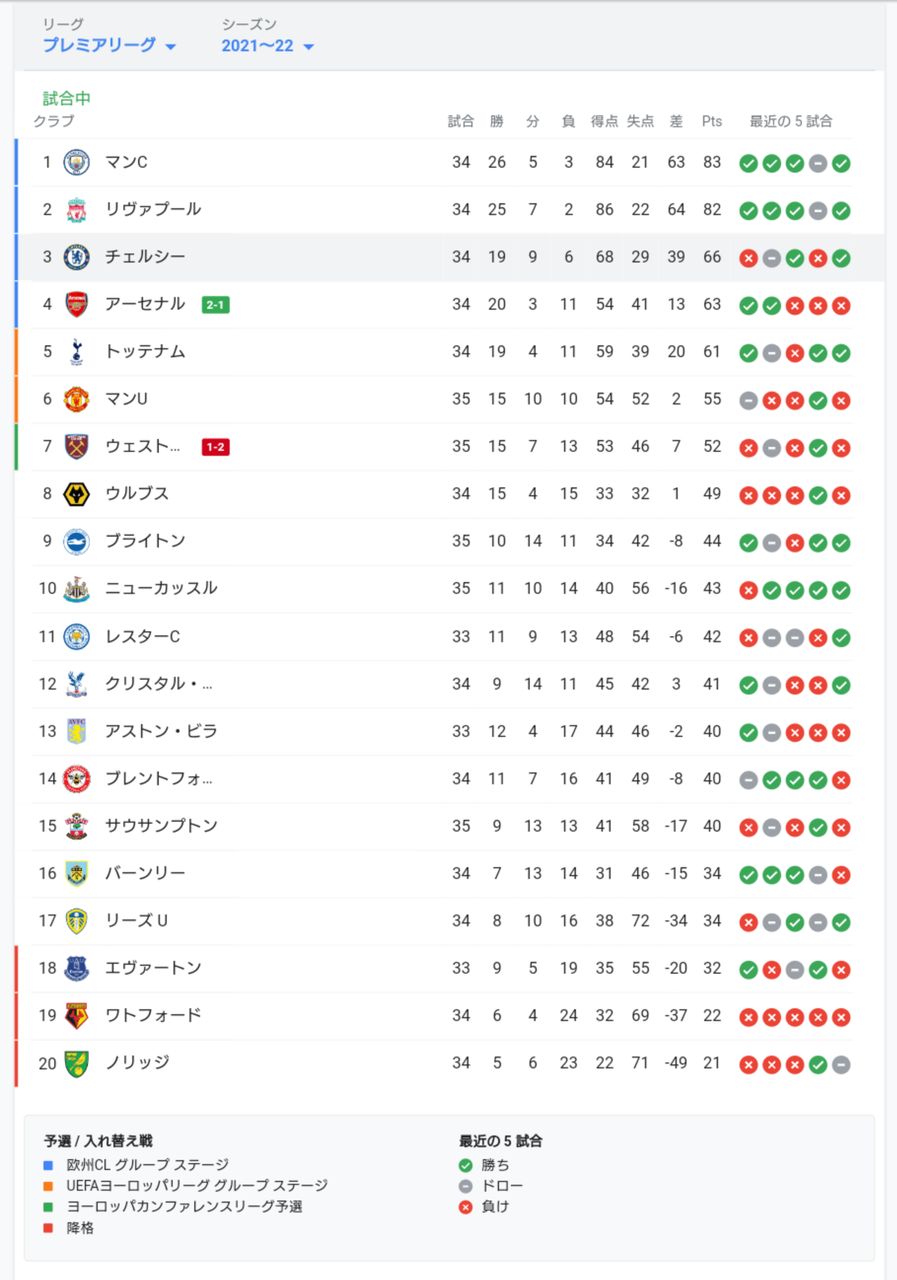Click the Brighton club crest
Screen dimensions: 897x1280
(x=77, y=541)
